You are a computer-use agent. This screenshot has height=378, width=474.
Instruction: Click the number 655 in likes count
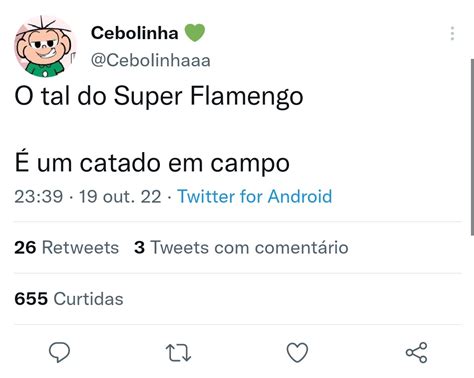(x=31, y=299)
